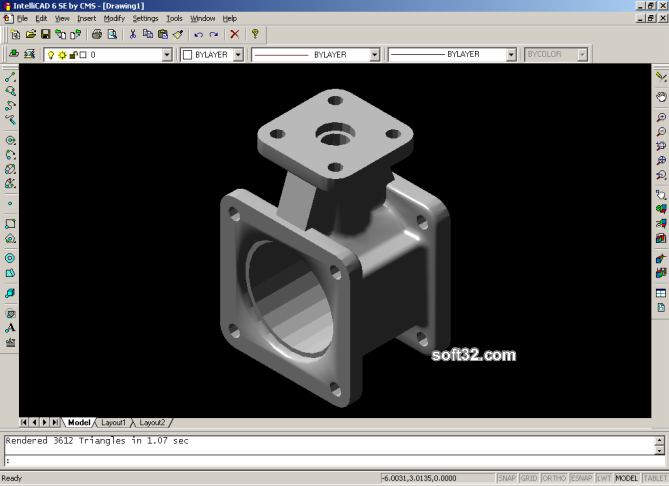Select the Ellipse tool in the draw toolbar

(x=10, y=169)
